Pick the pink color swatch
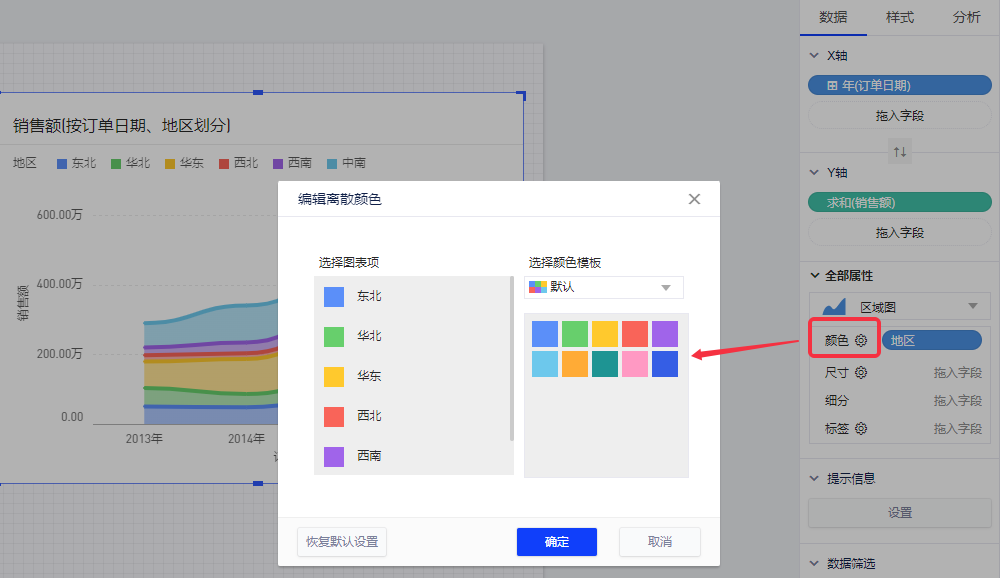Image resolution: width=1000 pixels, height=578 pixels. [x=635, y=364]
